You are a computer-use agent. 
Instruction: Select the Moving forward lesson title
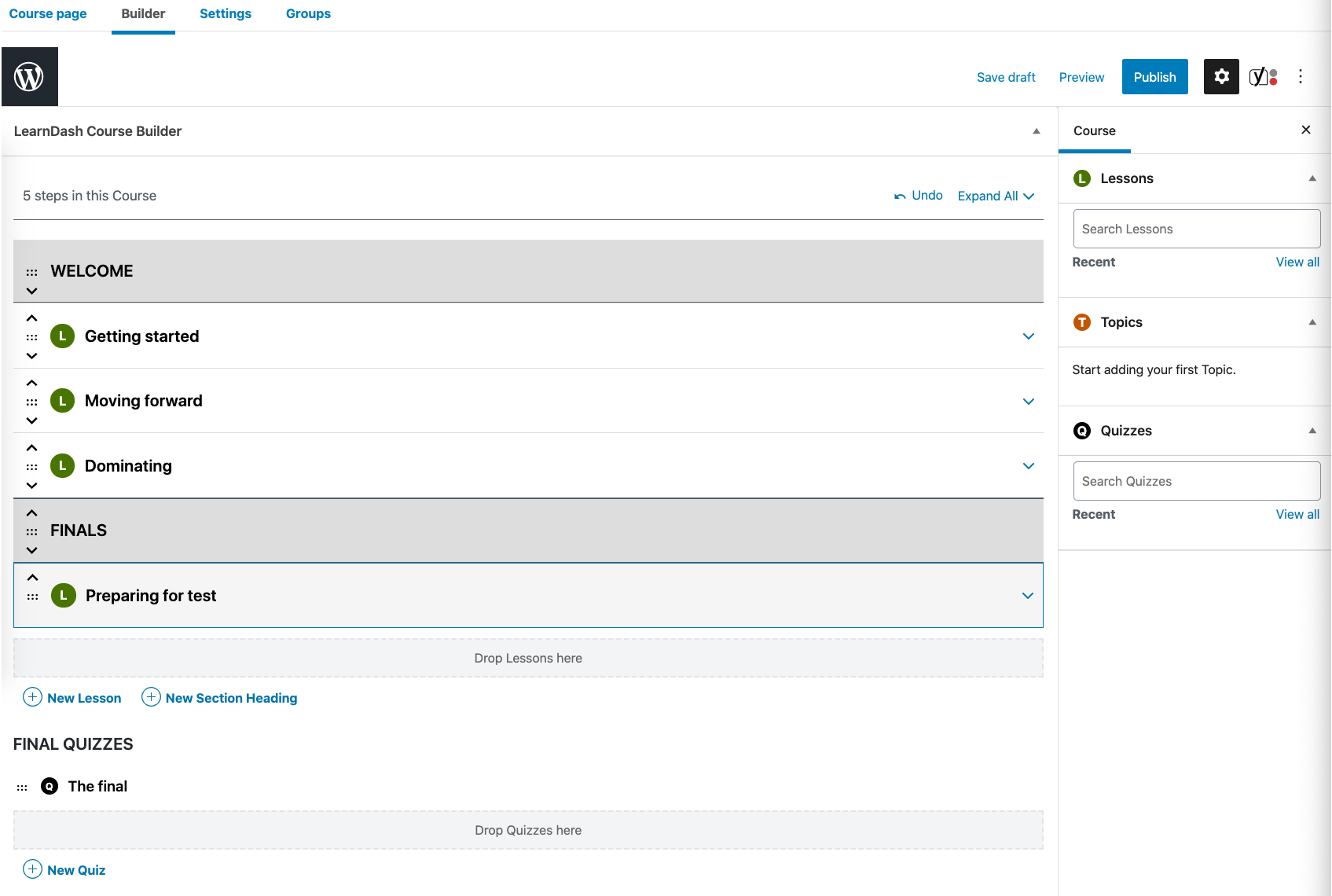click(144, 401)
